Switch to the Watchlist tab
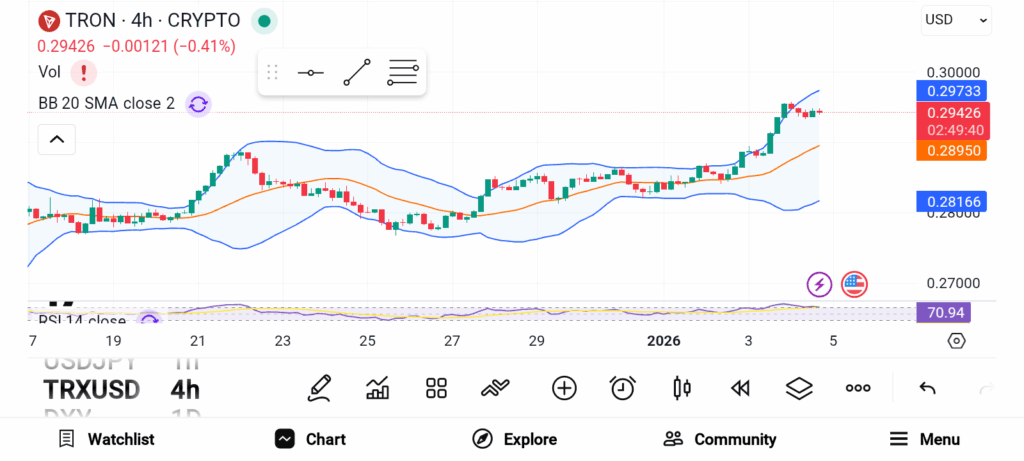 106,439
